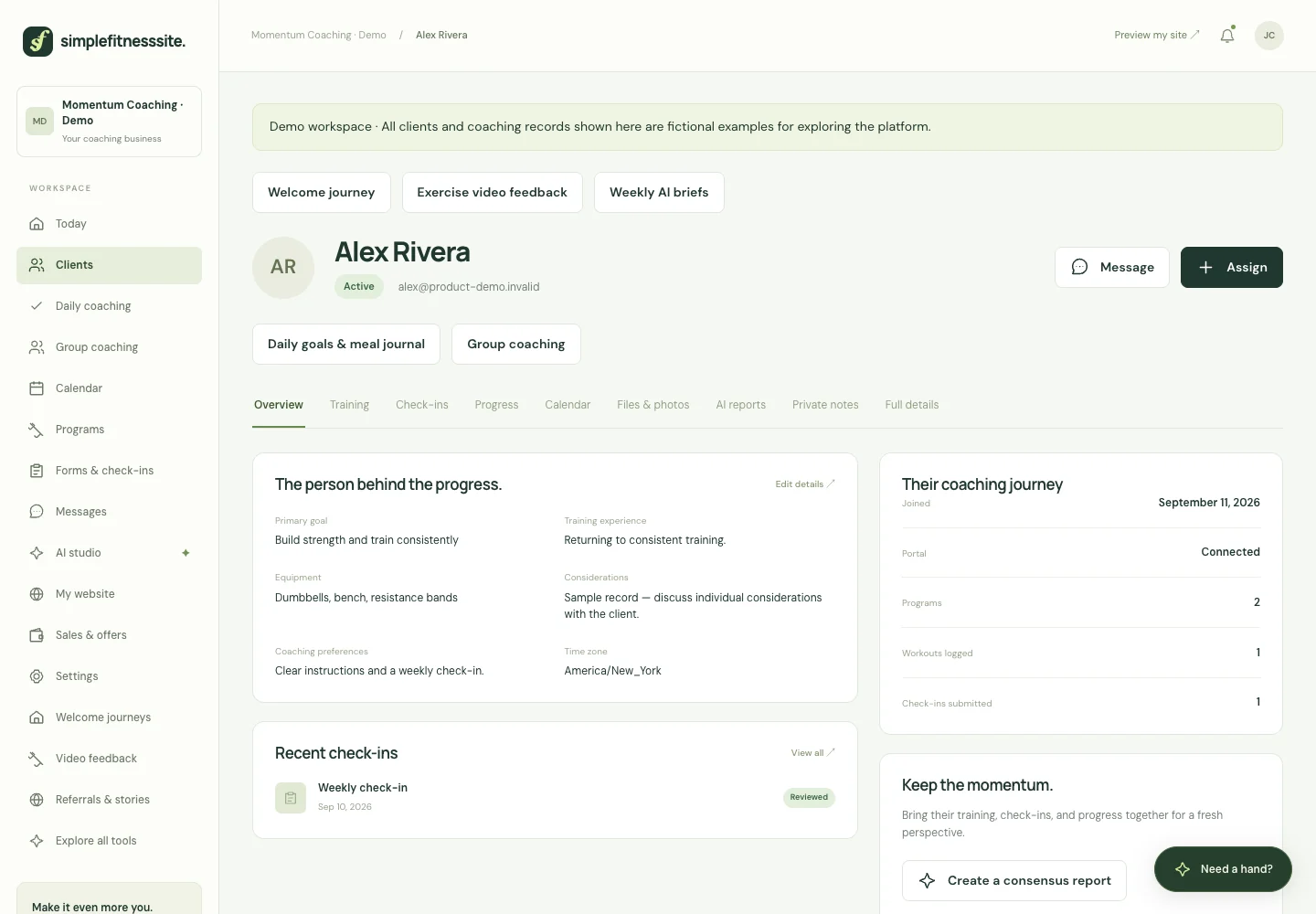Open Explore all tools in sidebar
The width and height of the screenshot is (1316, 914).
(x=109, y=841)
